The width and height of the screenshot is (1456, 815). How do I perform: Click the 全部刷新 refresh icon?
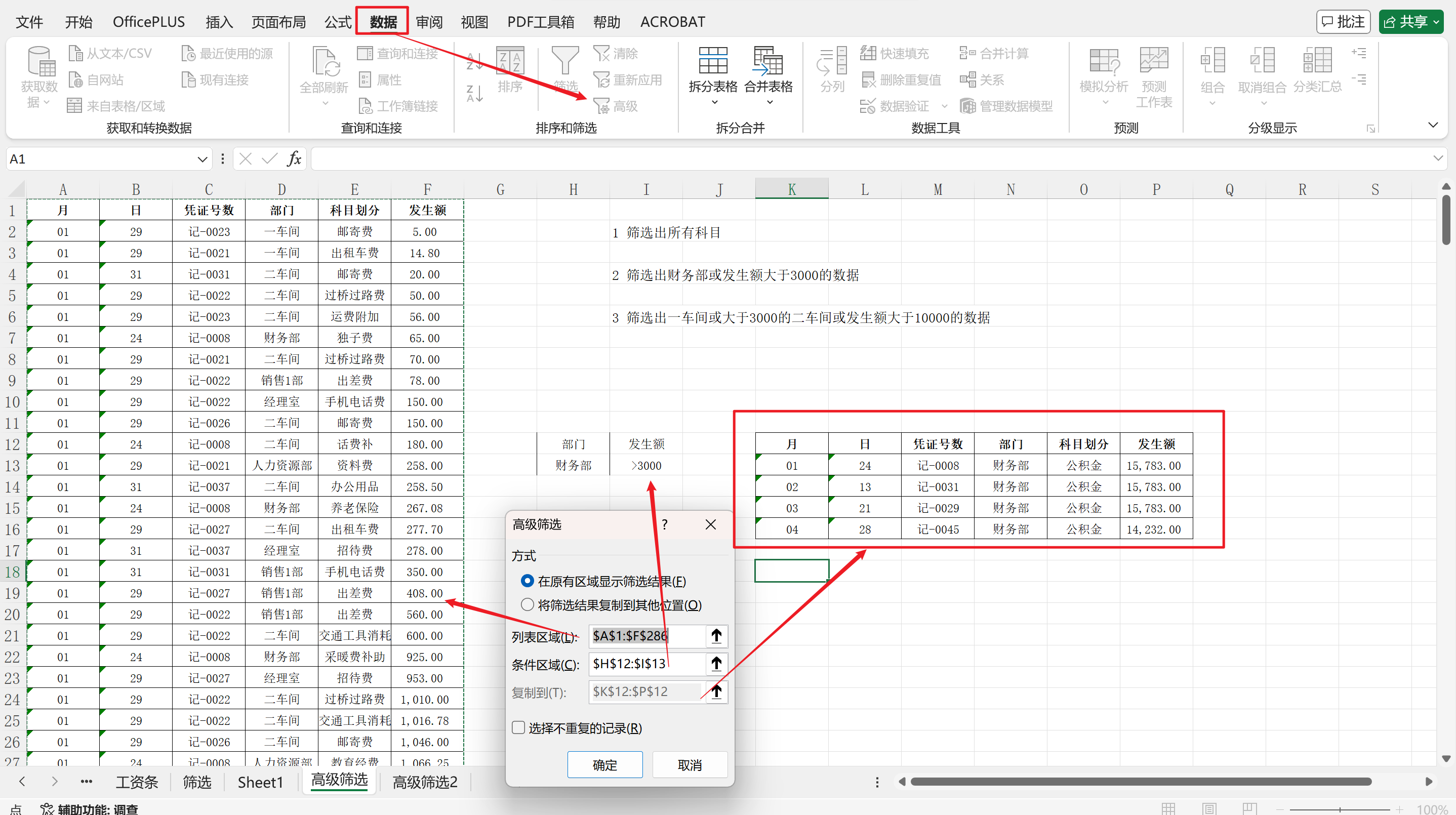click(325, 67)
